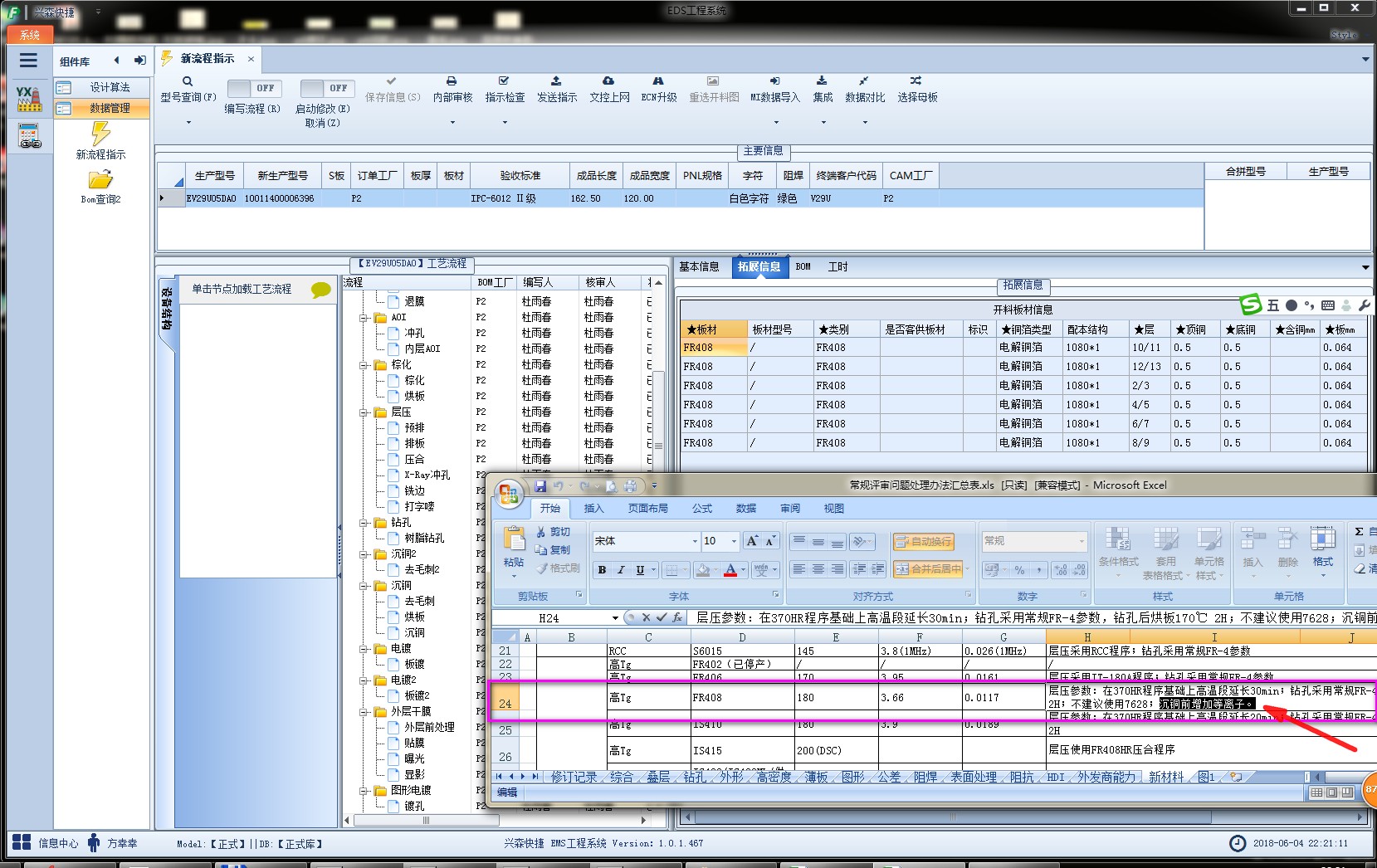Open the 阻焊 Excel worksheet tab
The image size is (1377, 868).
click(925, 778)
